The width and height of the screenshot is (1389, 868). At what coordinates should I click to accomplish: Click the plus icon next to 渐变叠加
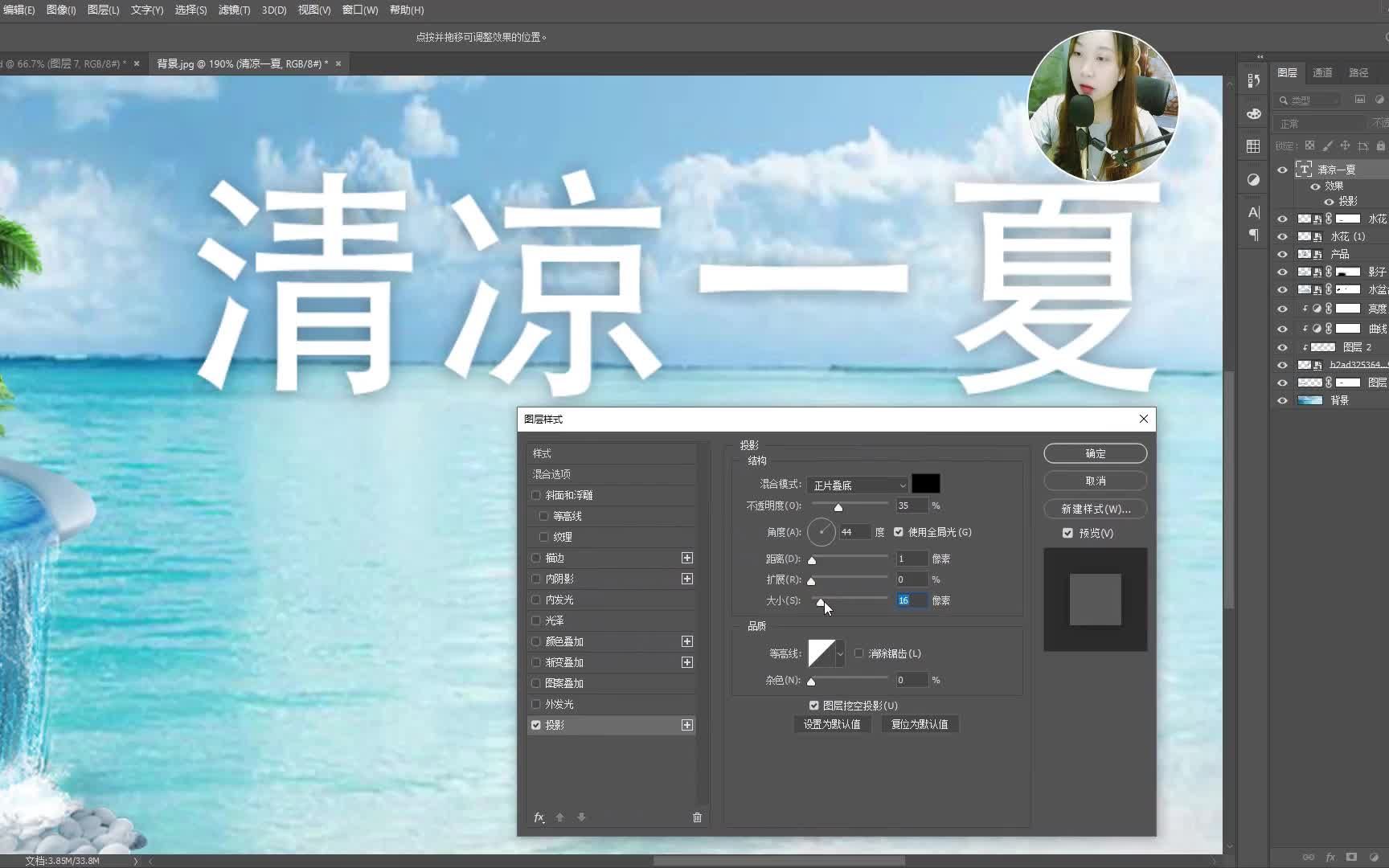[687, 662]
